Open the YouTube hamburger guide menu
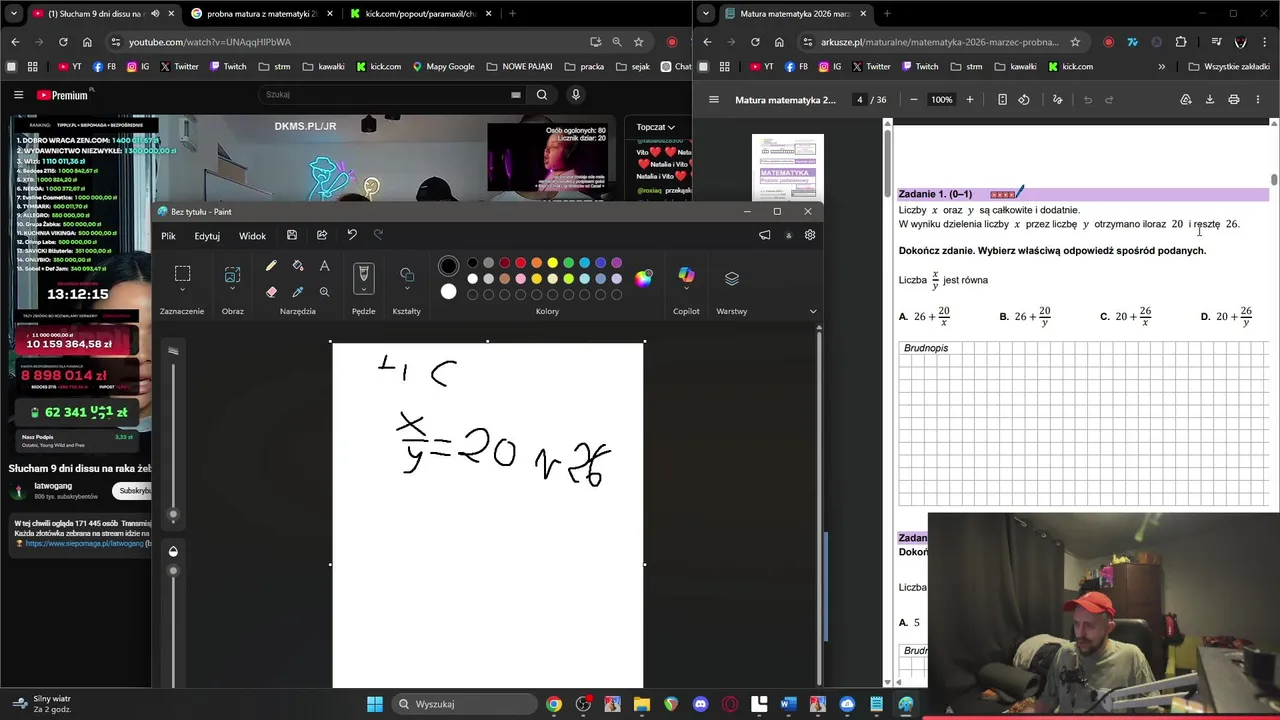 (x=18, y=95)
